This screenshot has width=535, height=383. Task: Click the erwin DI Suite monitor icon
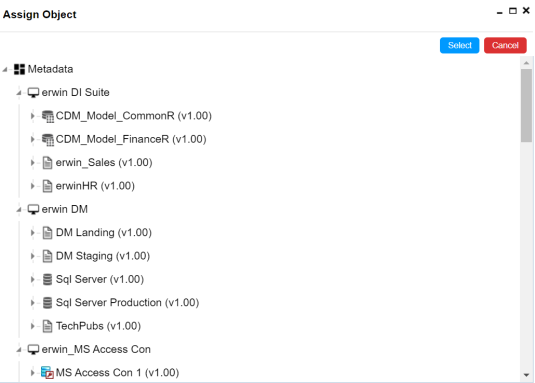(x=33, y=92)
